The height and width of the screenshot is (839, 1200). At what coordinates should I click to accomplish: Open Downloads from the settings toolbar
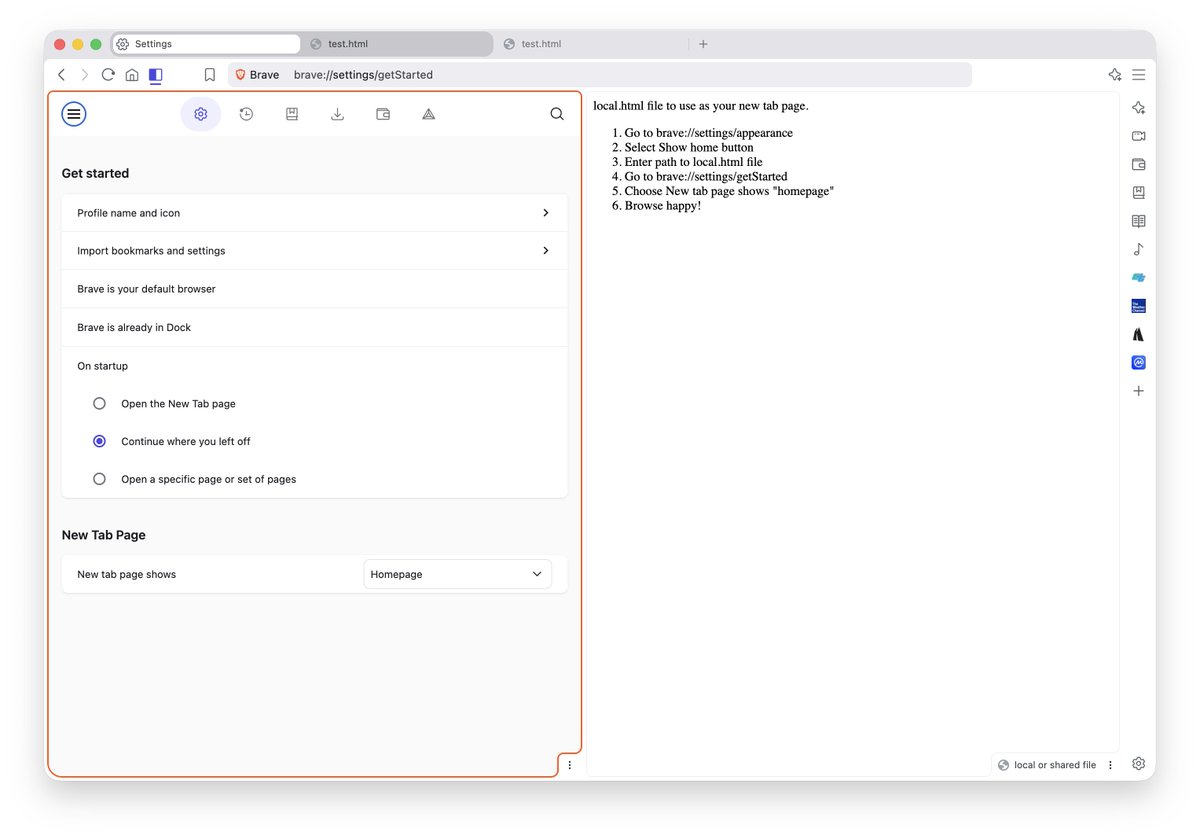coord(338,114)
